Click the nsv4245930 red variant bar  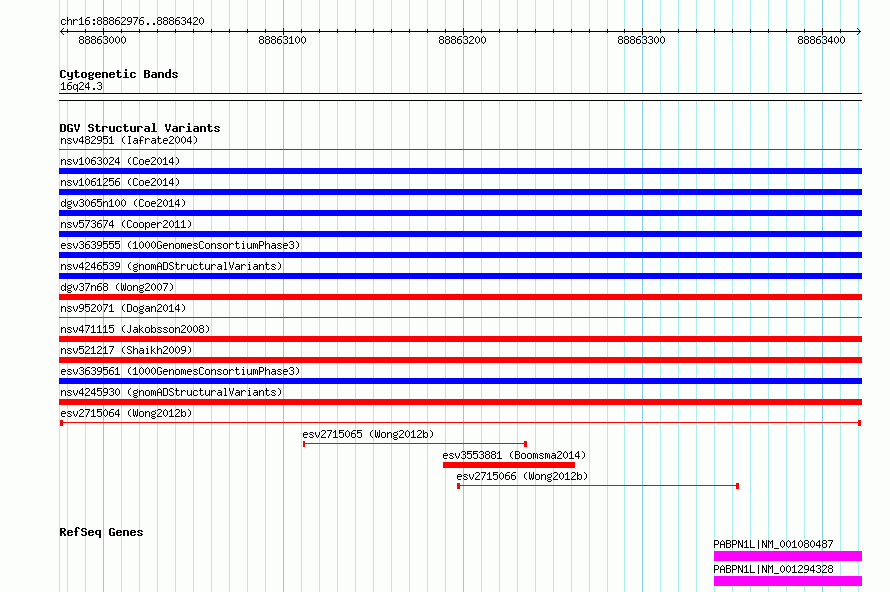(x=460, y=402)
